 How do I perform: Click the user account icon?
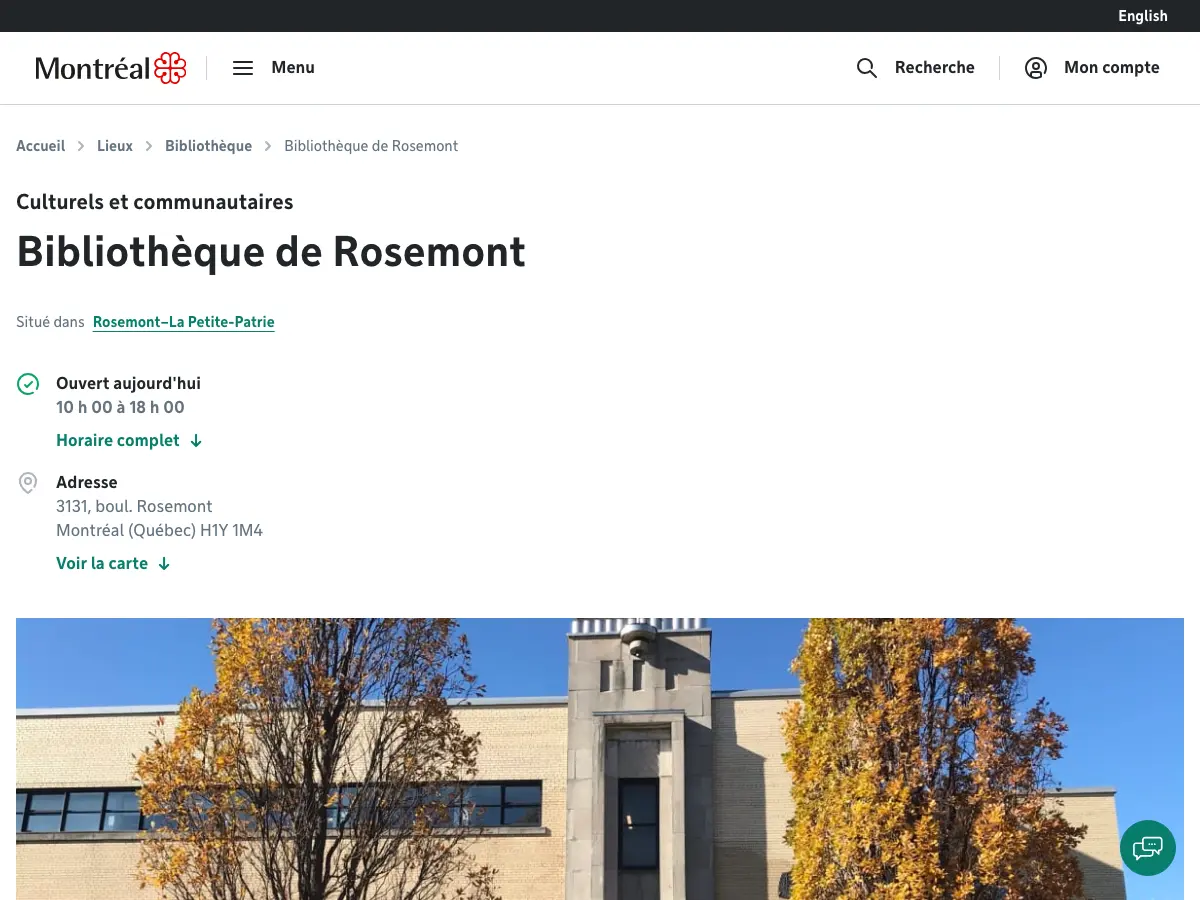point(1036,68)
